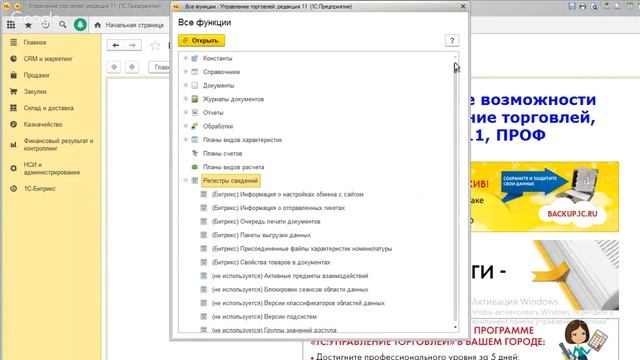Viewport: 640px width, 360px height.
Task: Open history icon in top toolbar
Action: [45, 25]
